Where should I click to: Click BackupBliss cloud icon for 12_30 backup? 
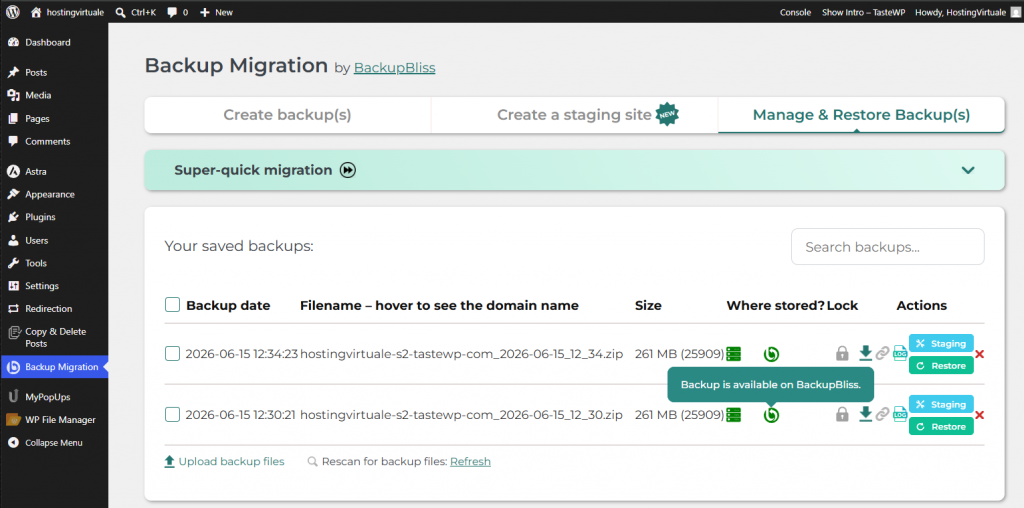[x=771, y=415]
